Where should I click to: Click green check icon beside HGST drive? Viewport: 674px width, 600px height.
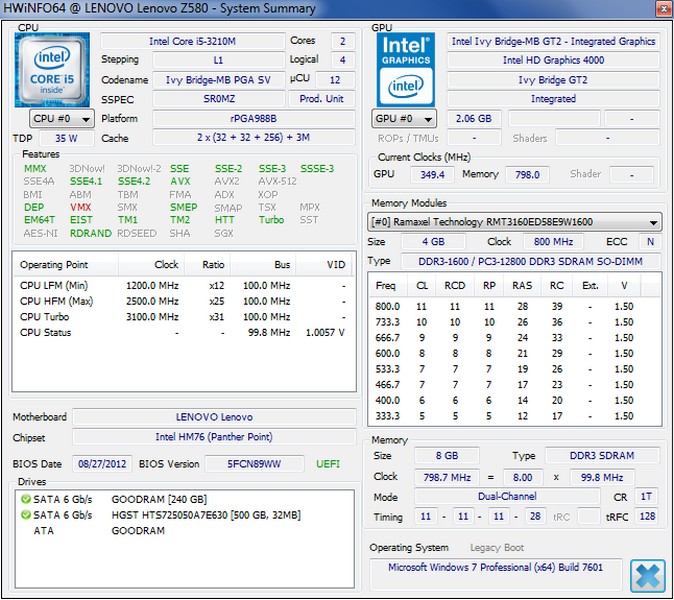[26, 515]
